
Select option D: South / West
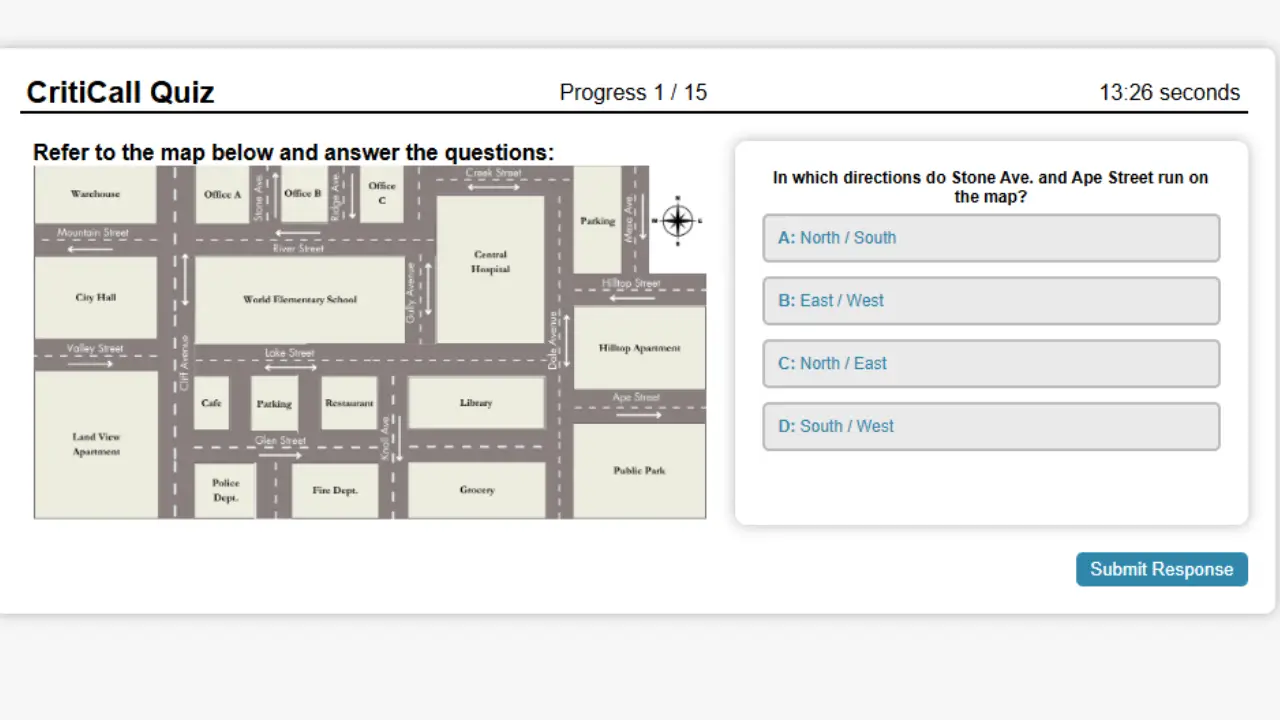(x=990, y=426)
